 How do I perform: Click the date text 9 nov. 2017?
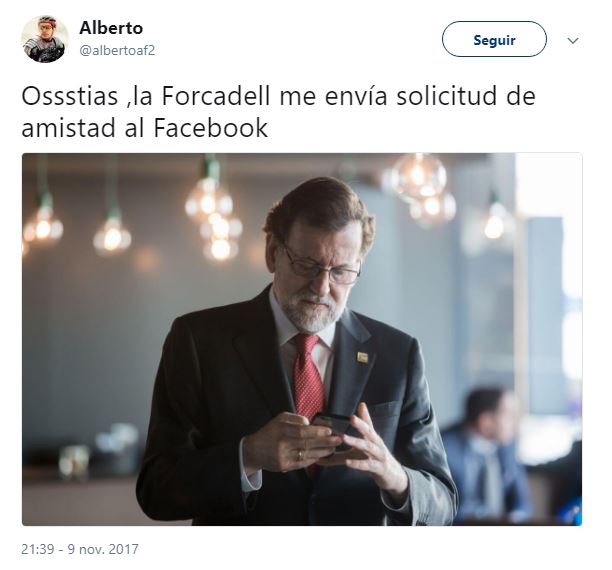pyautogui.click(x=103, y=549)
